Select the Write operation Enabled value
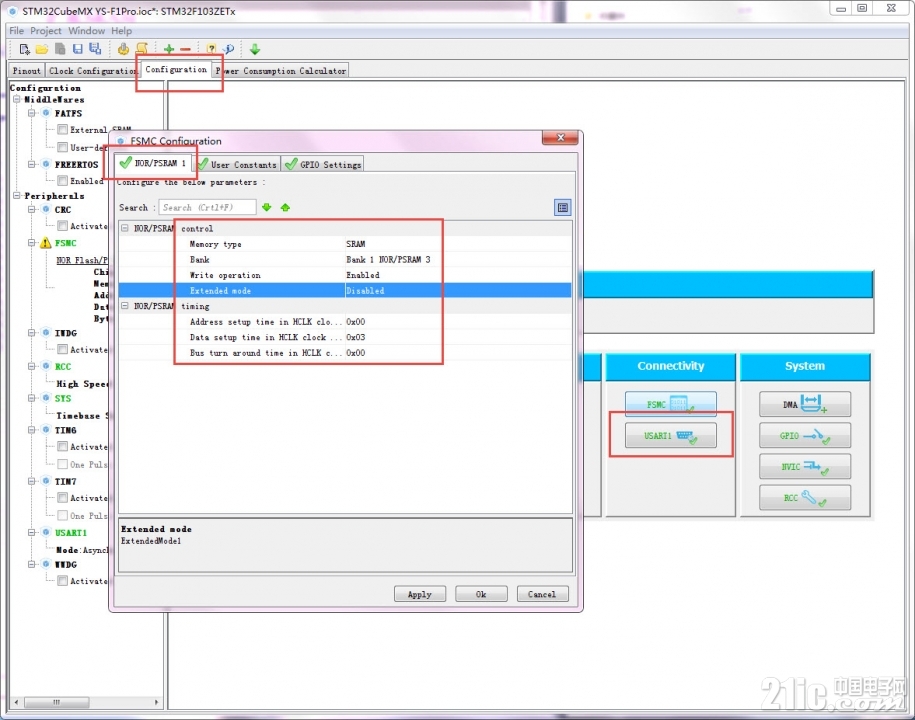The width and height of the screenshot is (915, 720). pyautogui.click(x=362, y=275)
